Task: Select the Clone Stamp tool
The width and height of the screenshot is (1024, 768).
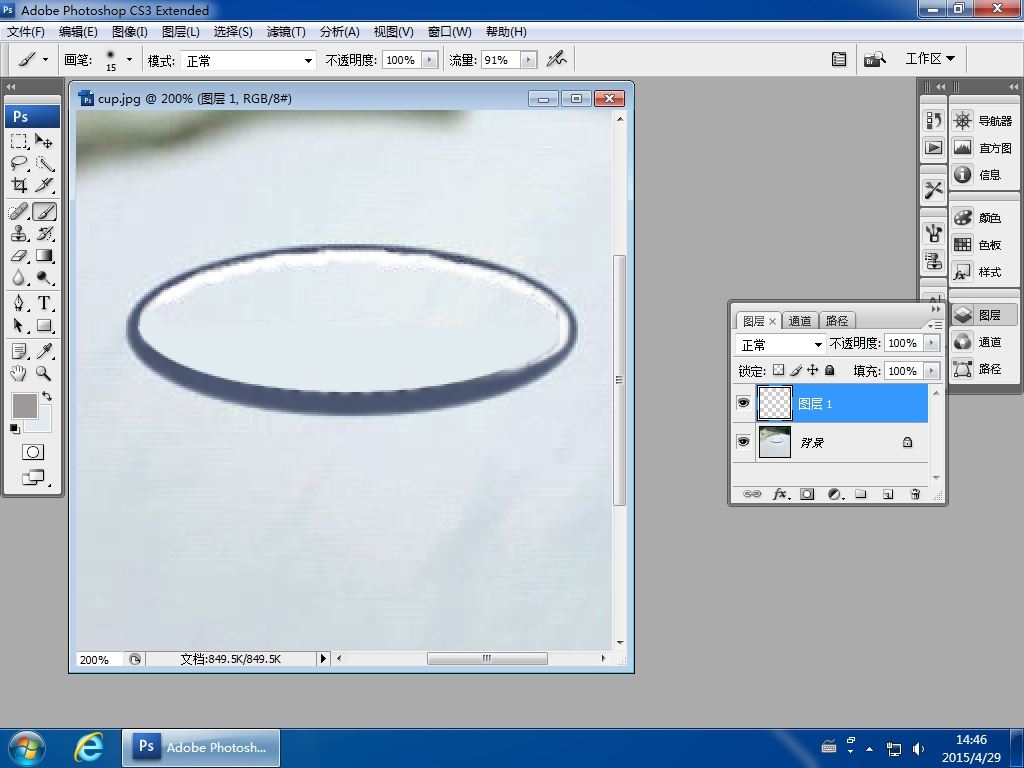Action: click(19, 233)
